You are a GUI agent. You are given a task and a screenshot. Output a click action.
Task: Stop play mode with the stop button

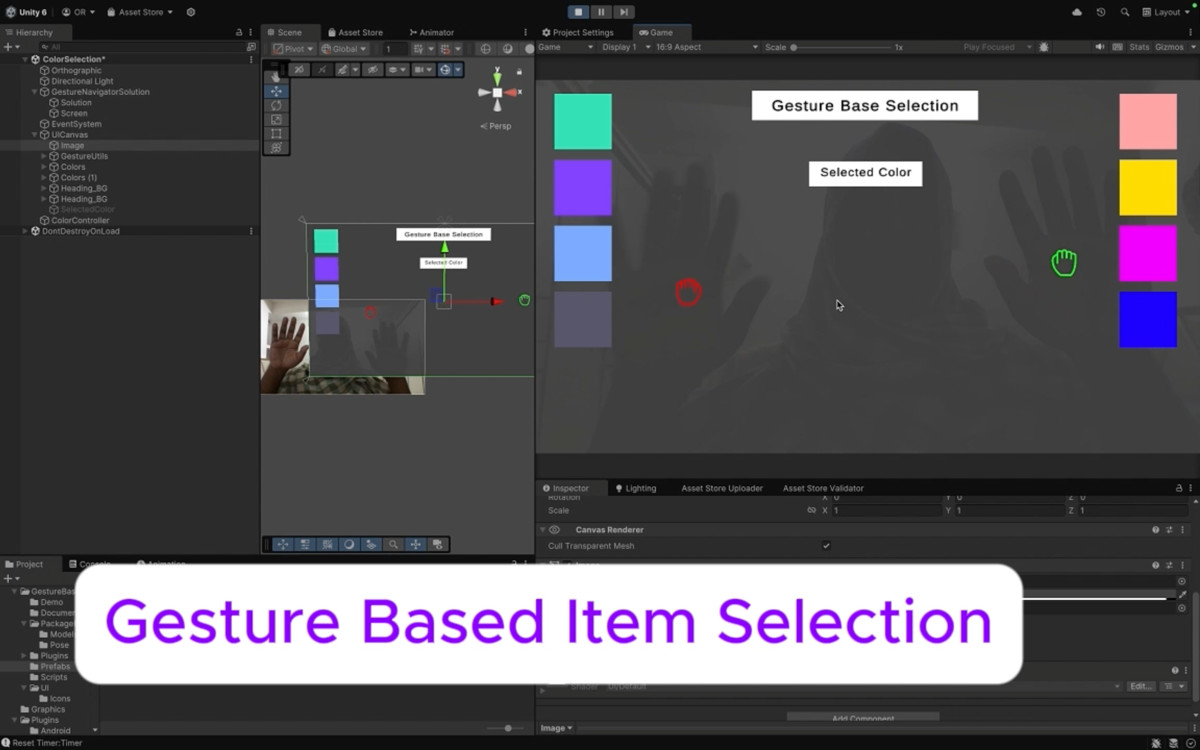tap(578, 12)
